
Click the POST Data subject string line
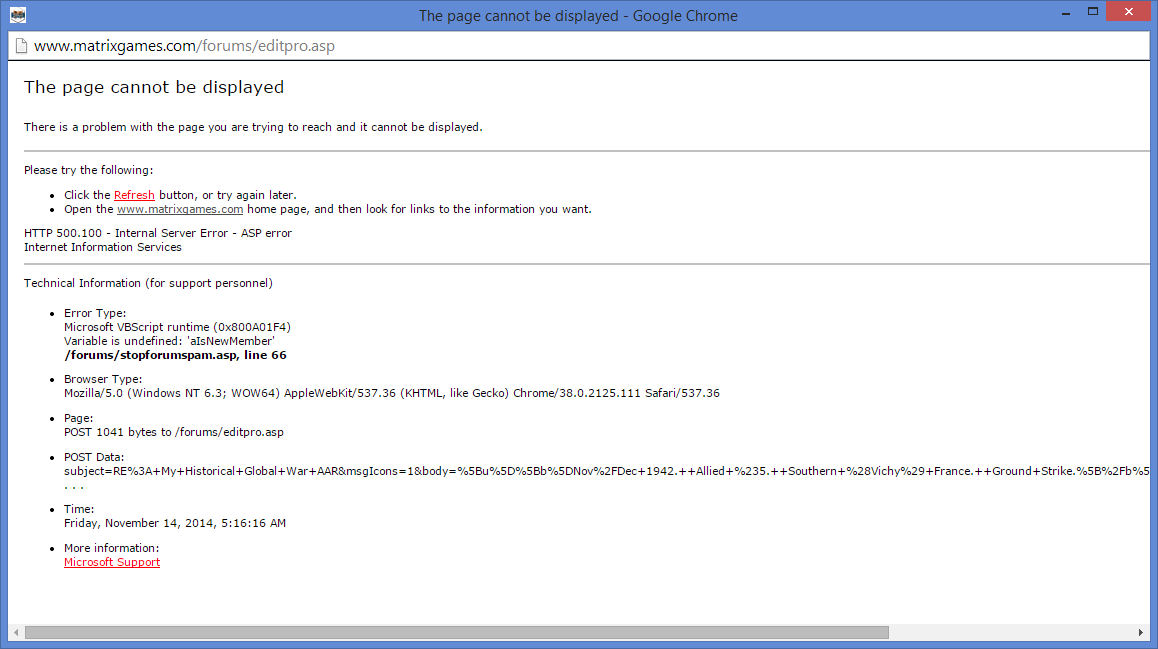(x=606, y=470)
